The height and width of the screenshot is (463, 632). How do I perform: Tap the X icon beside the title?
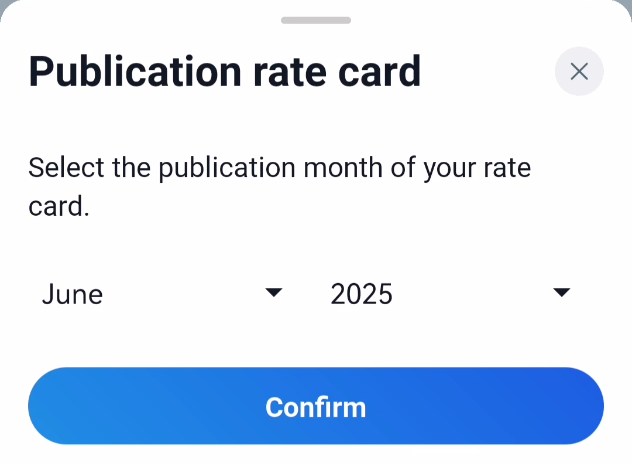point(579,71)
